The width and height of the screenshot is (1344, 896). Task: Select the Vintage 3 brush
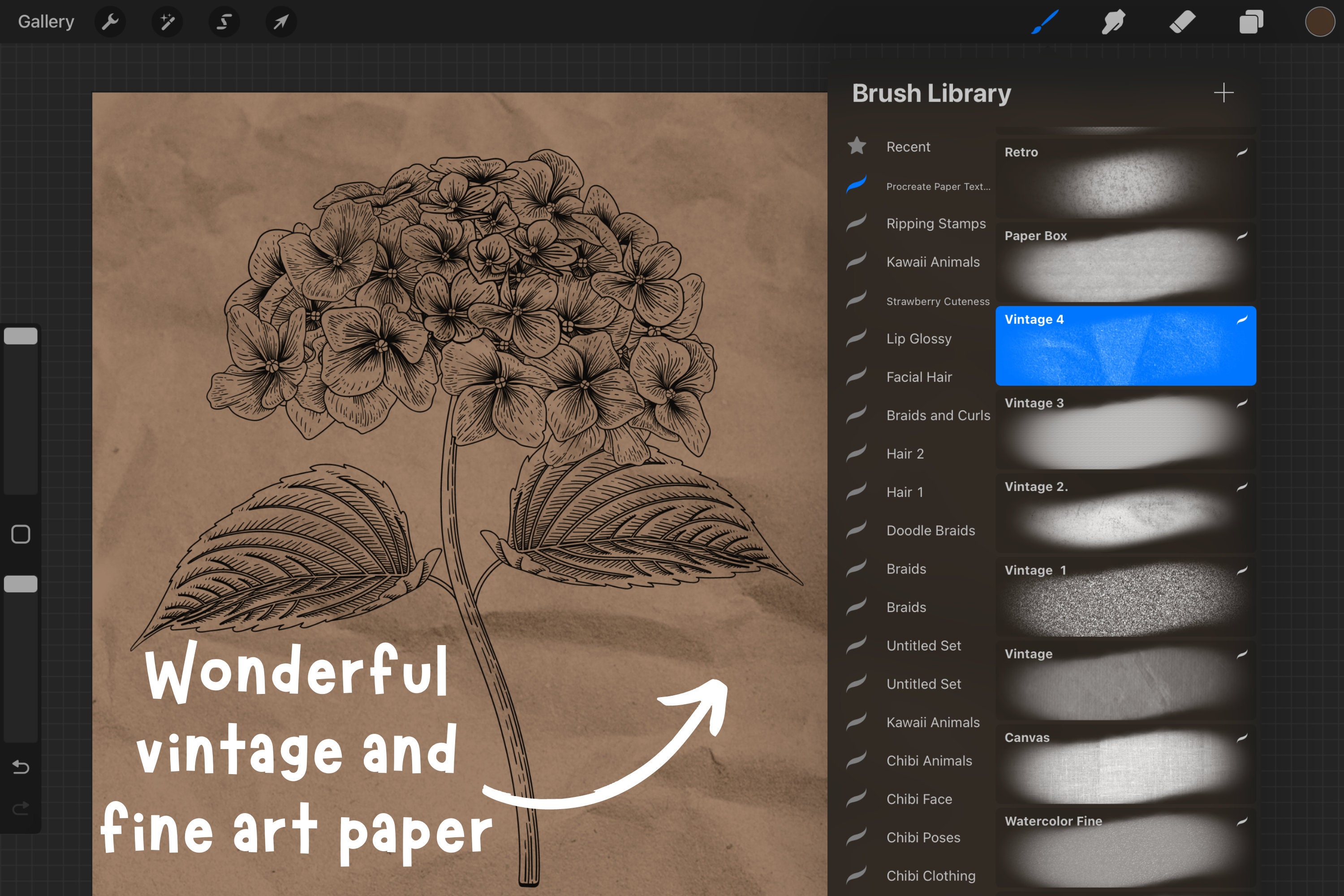click(1124, 429)
